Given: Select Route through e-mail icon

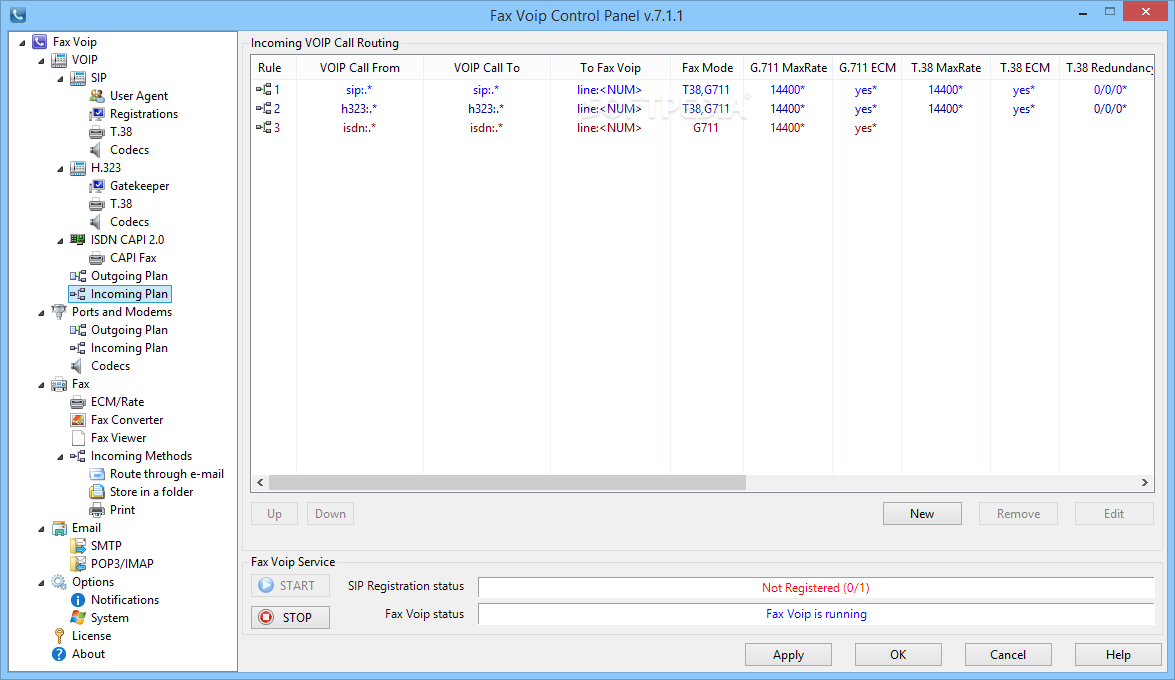Looking at the screenshot, I should coord(97,474).
